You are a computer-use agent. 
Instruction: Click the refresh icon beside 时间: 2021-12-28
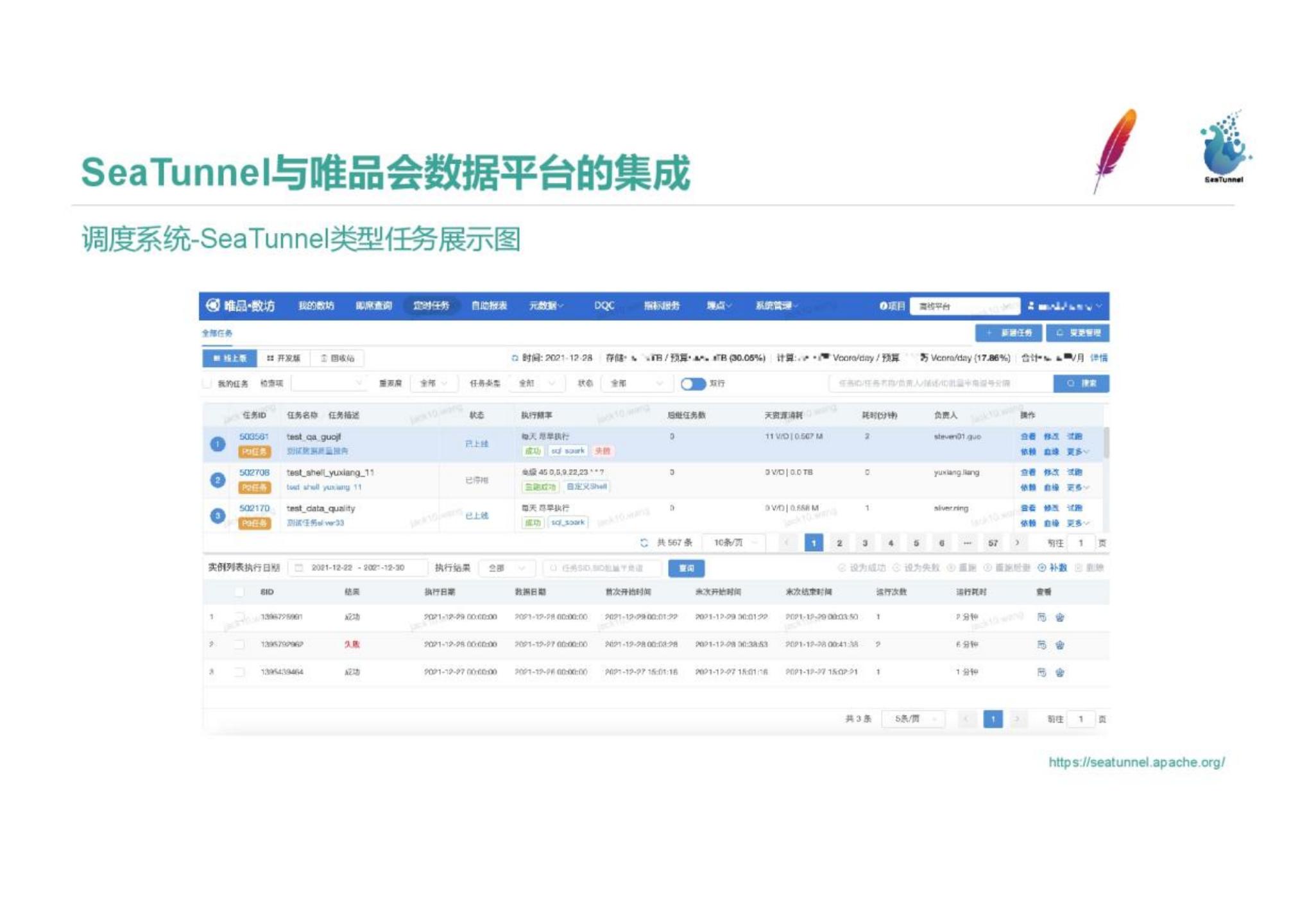pos(515,358)
